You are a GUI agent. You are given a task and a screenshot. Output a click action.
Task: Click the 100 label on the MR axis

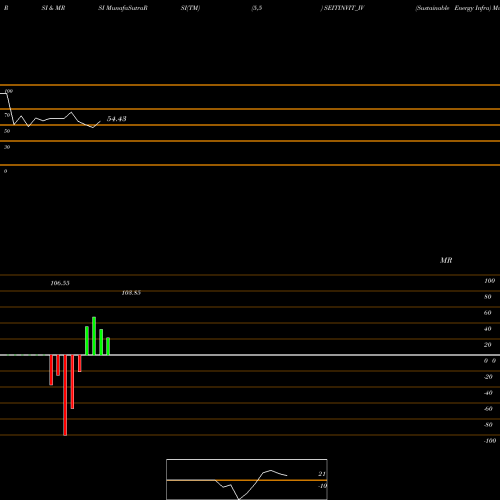coord(489,281)
